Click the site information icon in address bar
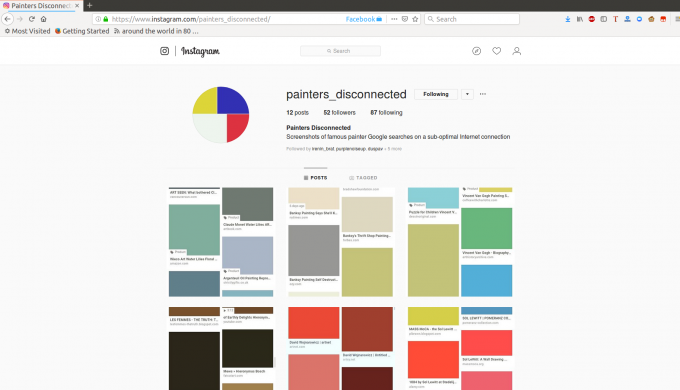The image size is (680, 390). (98, 19)
